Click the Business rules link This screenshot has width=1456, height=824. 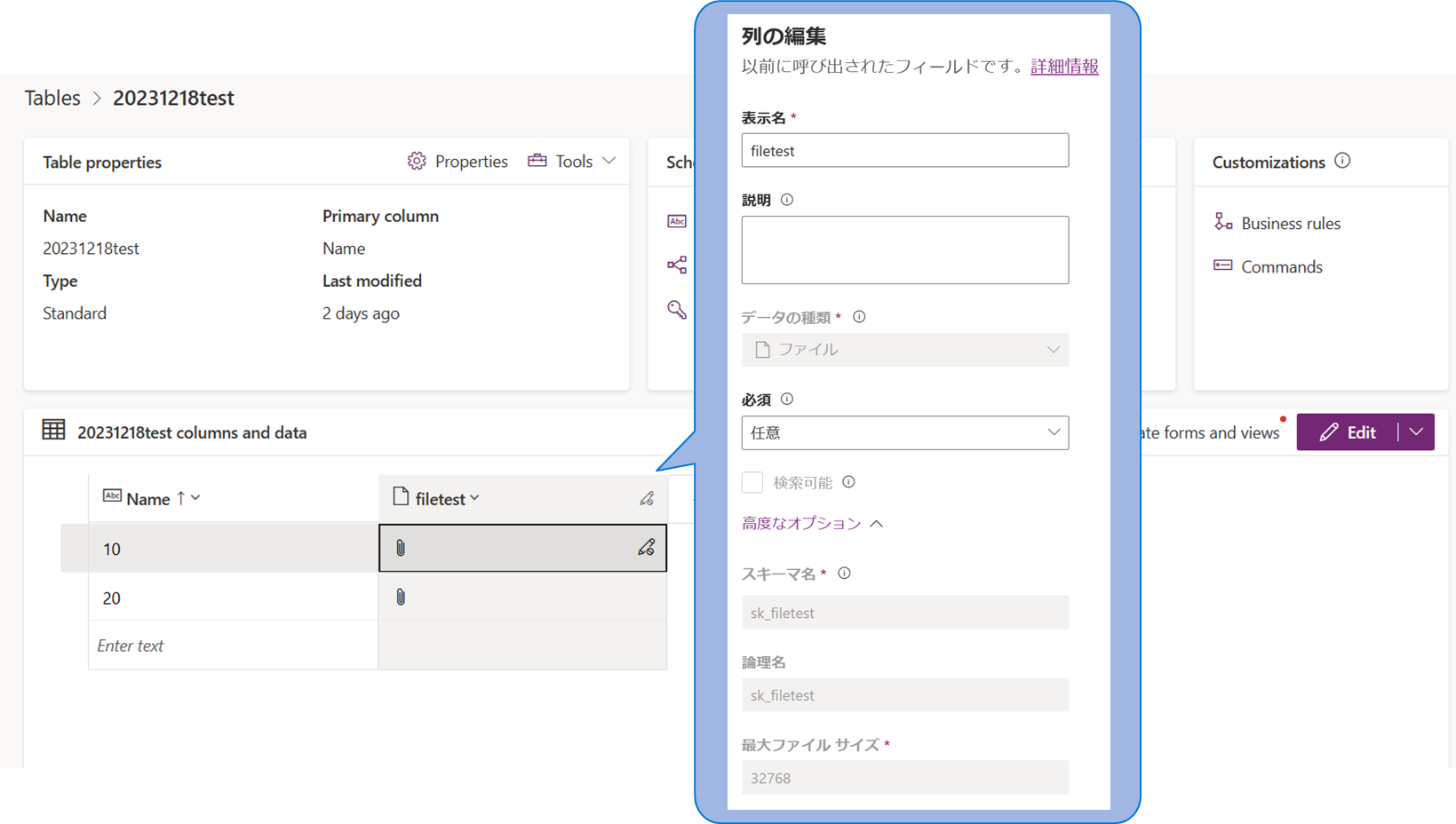(1291, 224)
